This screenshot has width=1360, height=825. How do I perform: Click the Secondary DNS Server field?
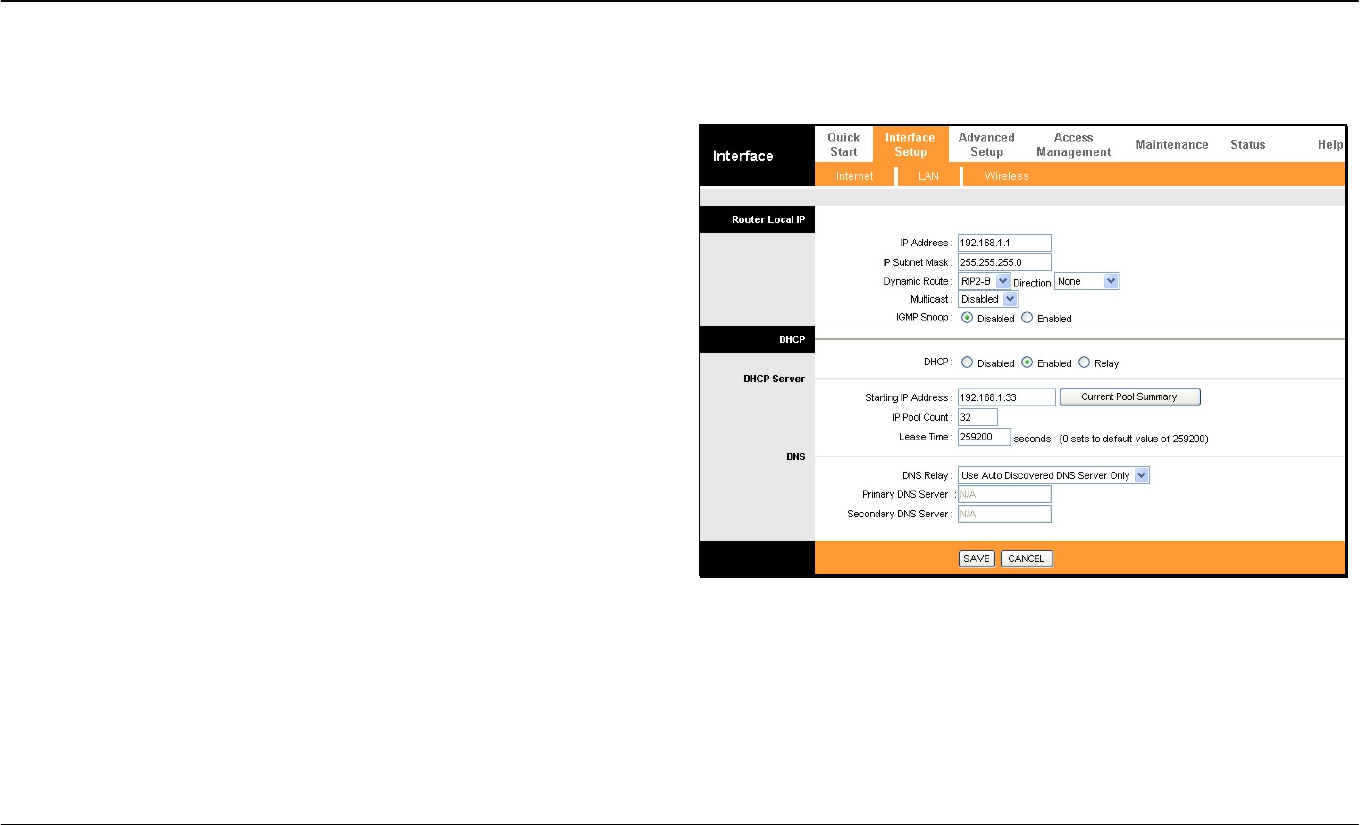(1004, 514)
